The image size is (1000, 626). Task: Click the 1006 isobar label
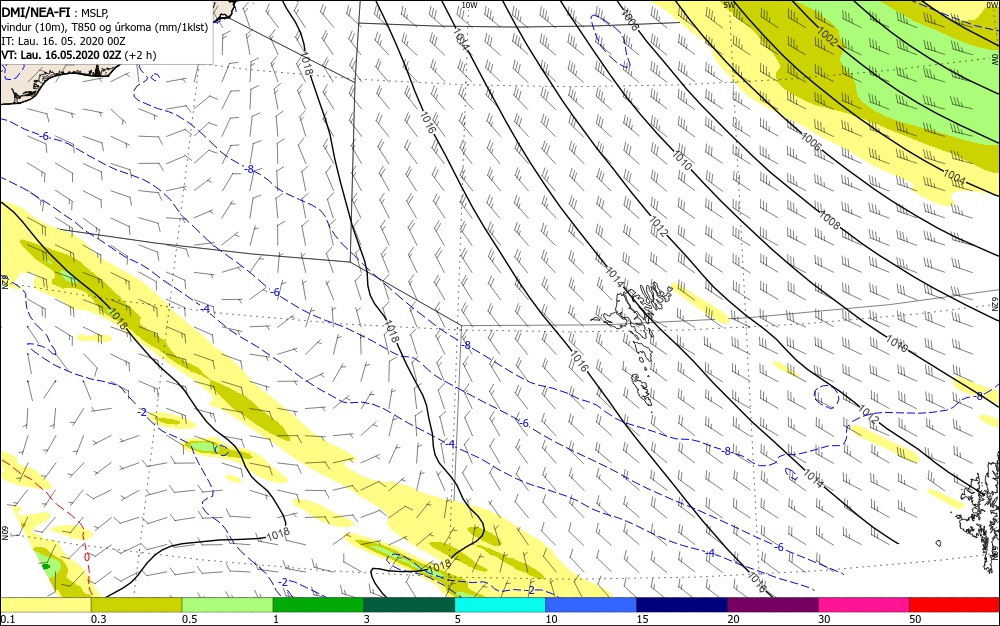811,142
